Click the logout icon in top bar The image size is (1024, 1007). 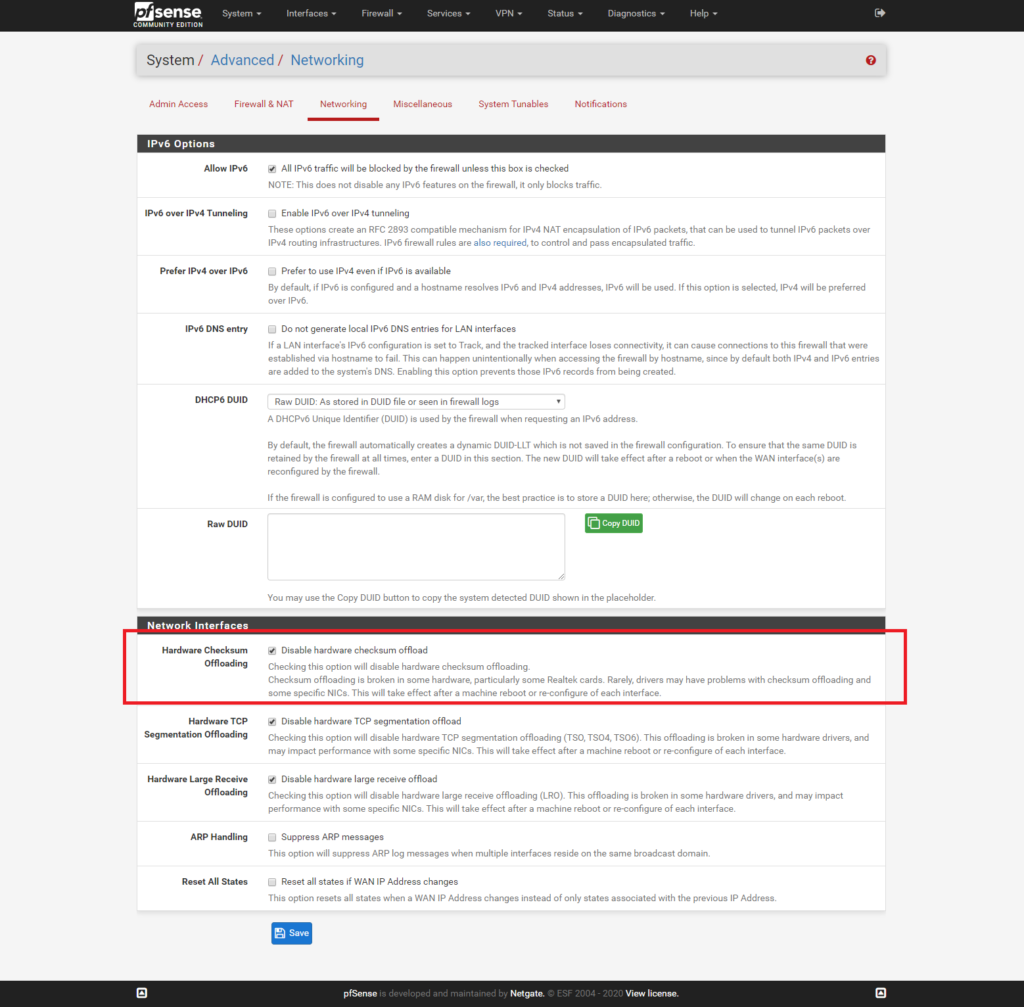tap(880, 13)
